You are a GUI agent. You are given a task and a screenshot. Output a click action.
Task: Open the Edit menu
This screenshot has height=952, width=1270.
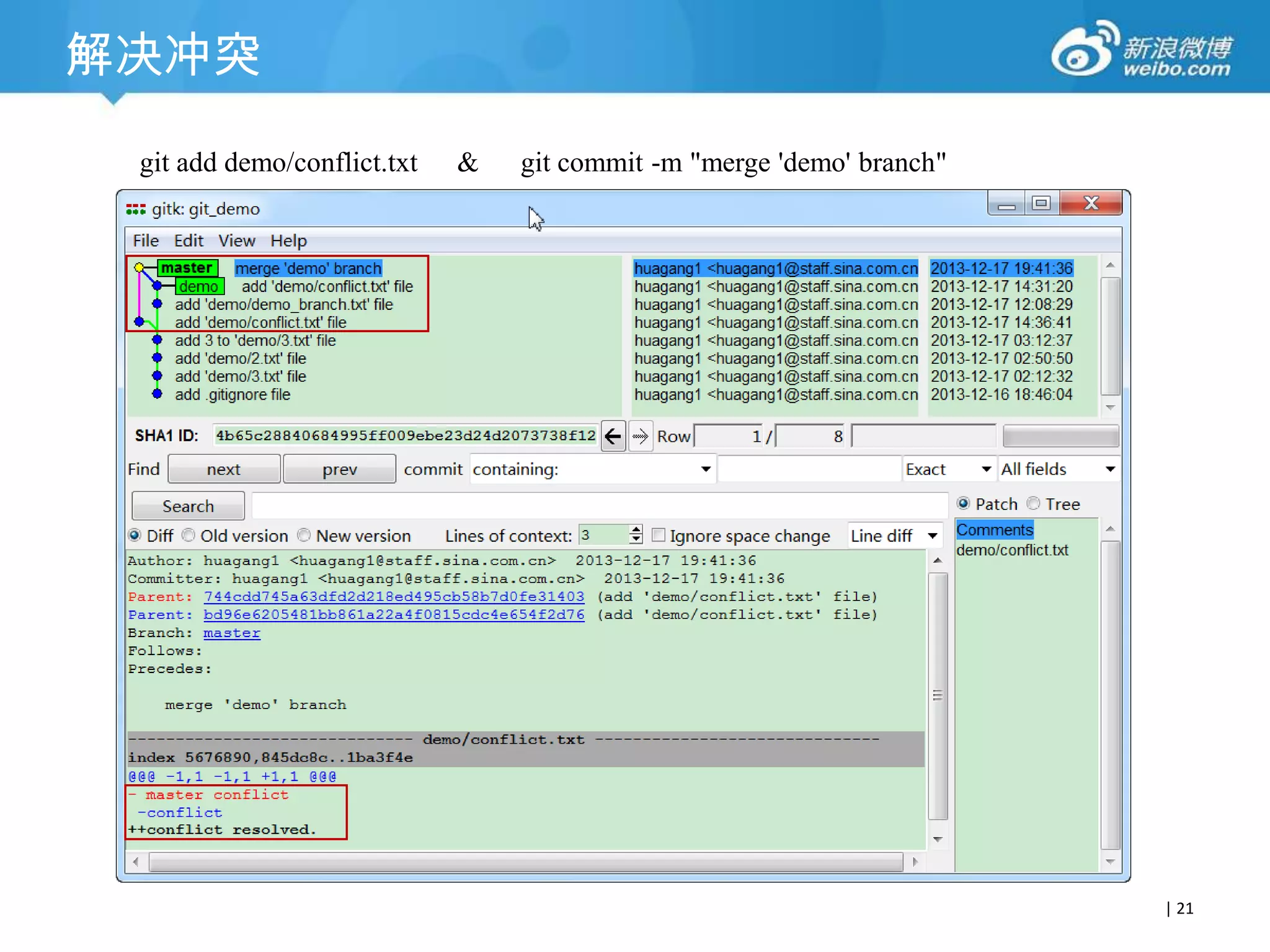click(x=189, y=240)
